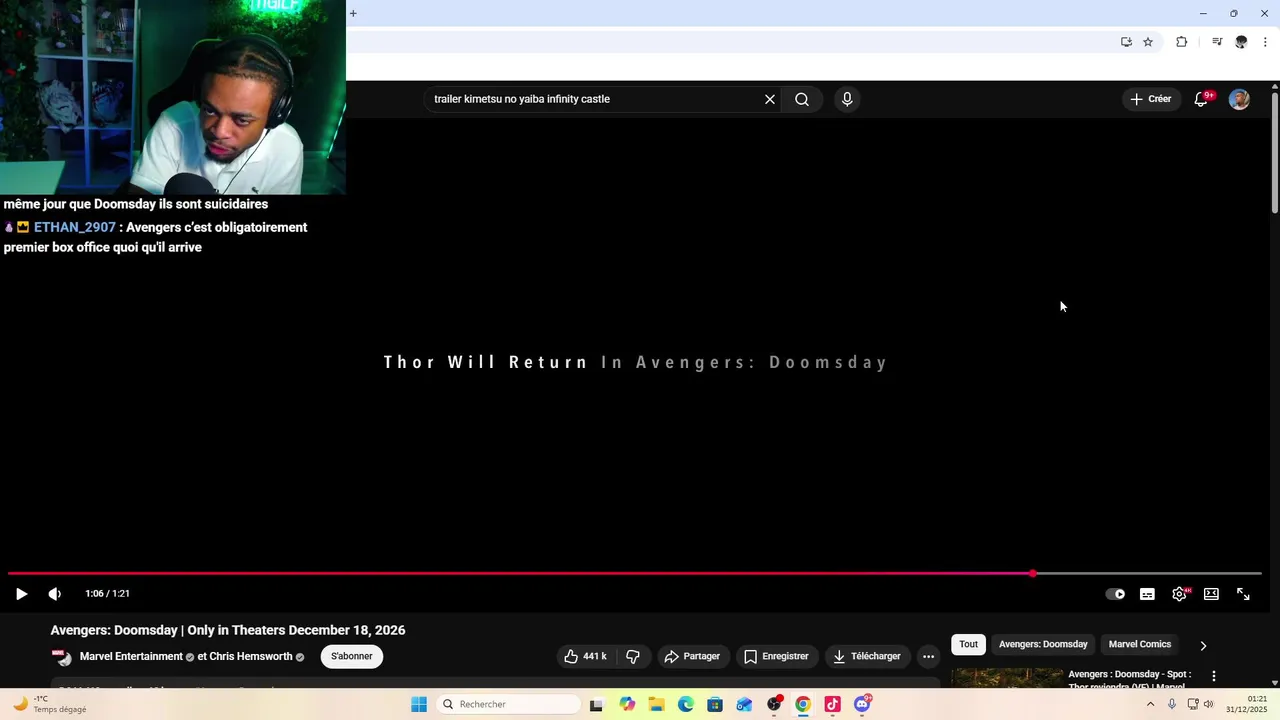This screenshot has height=720, width=1280.
Task: Dislike the video with thumbs down
Action: [x=633, y=656]
